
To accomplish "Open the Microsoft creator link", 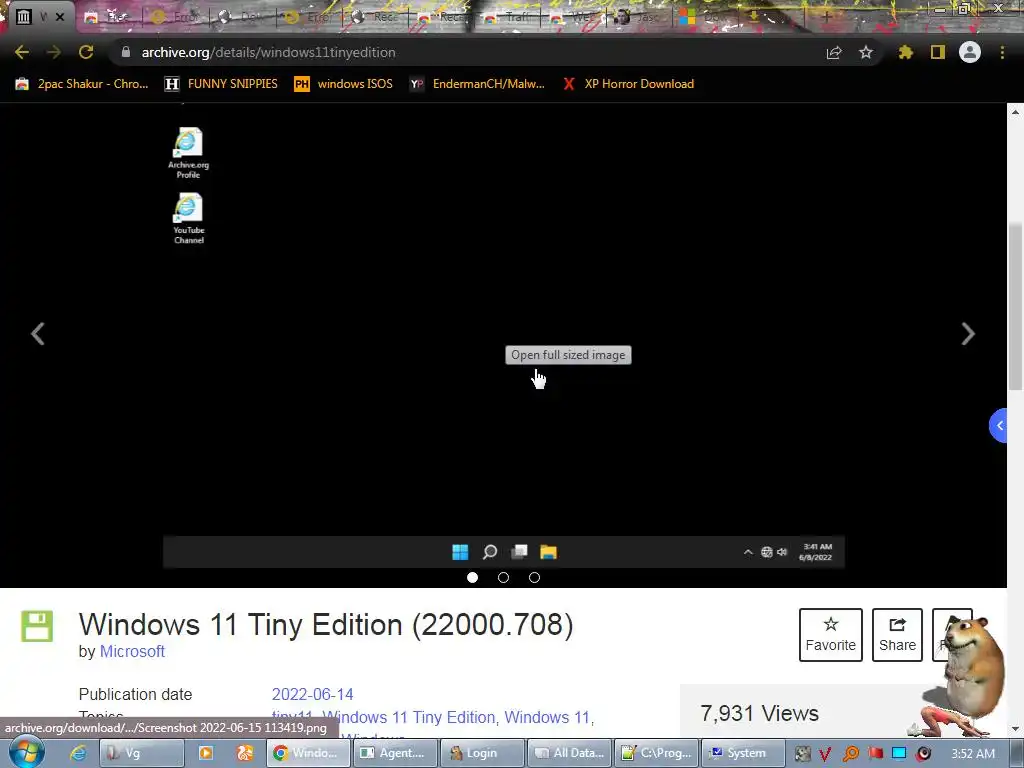I will point(132,651).
